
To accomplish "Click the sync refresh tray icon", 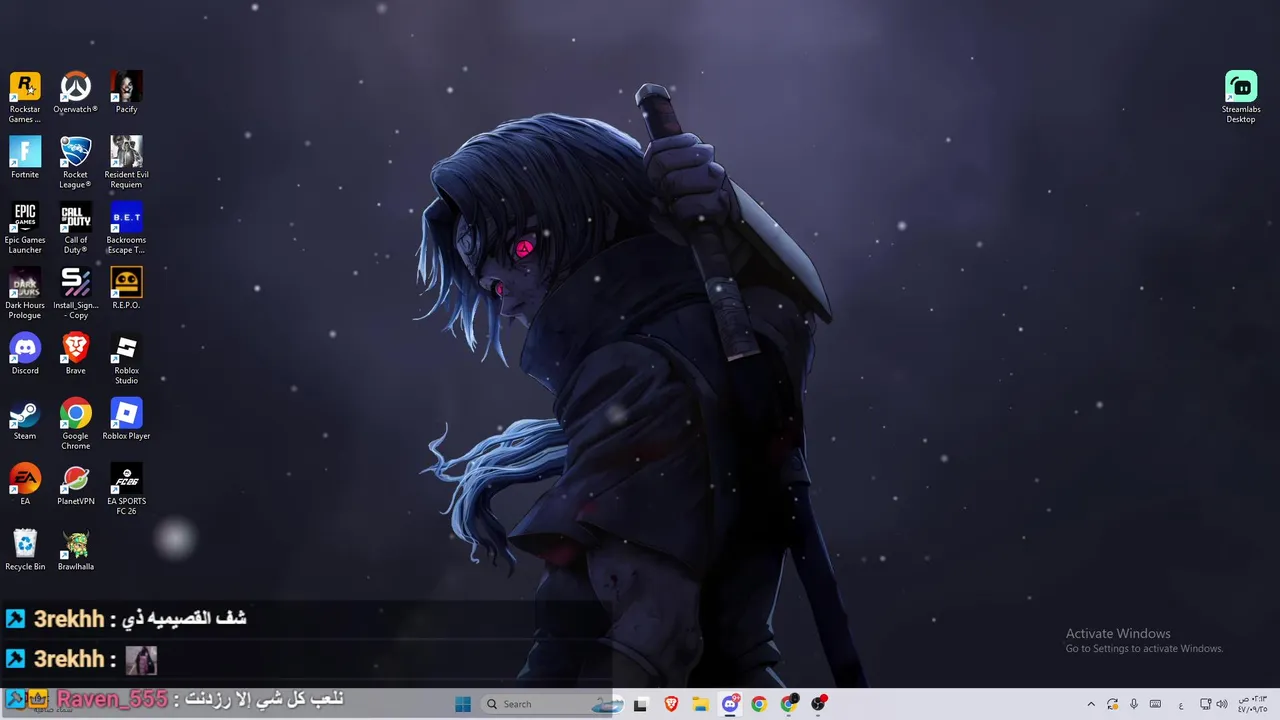I will (x=1113, y=704).
